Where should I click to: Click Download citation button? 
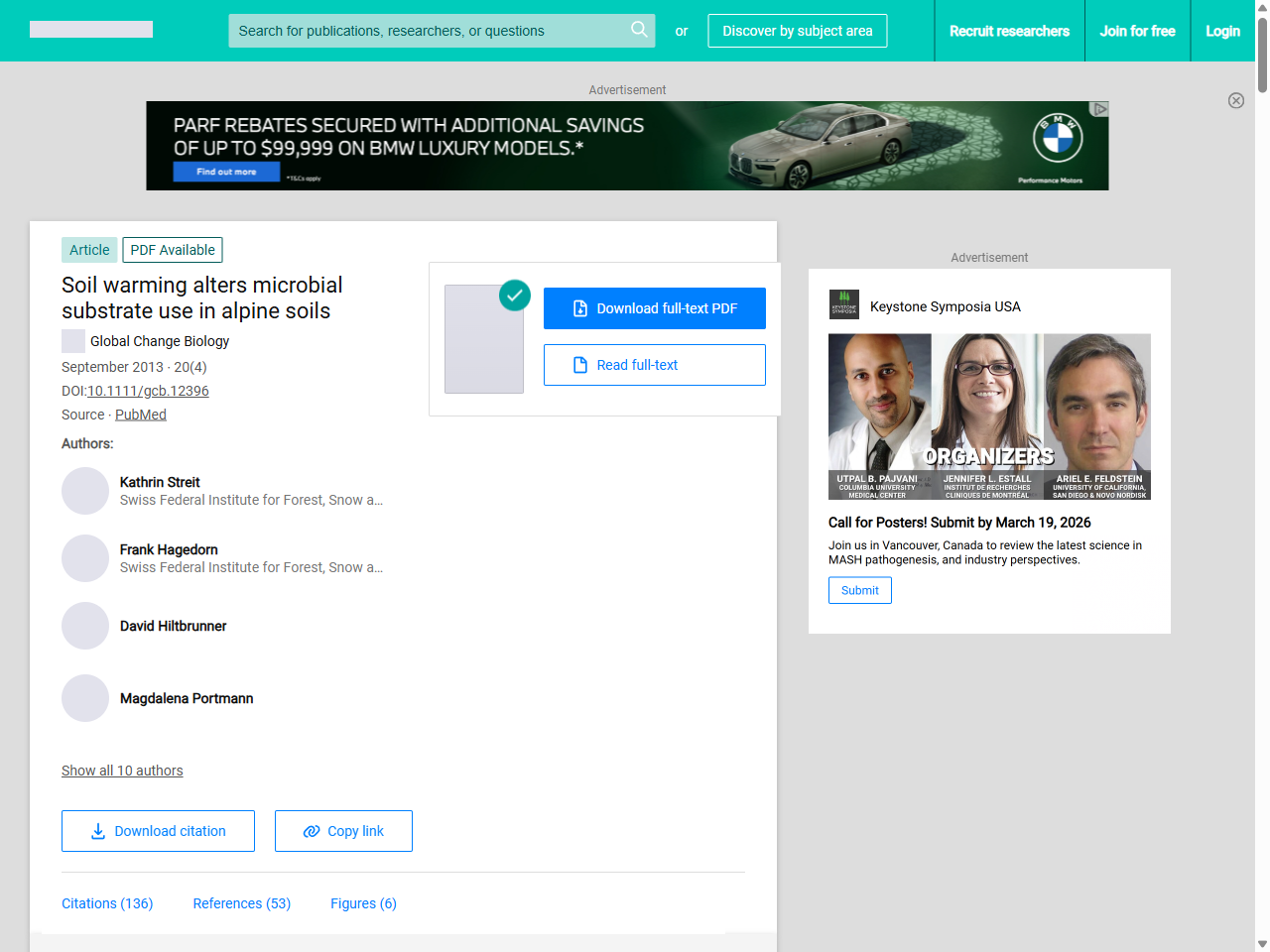click(158, 831)
